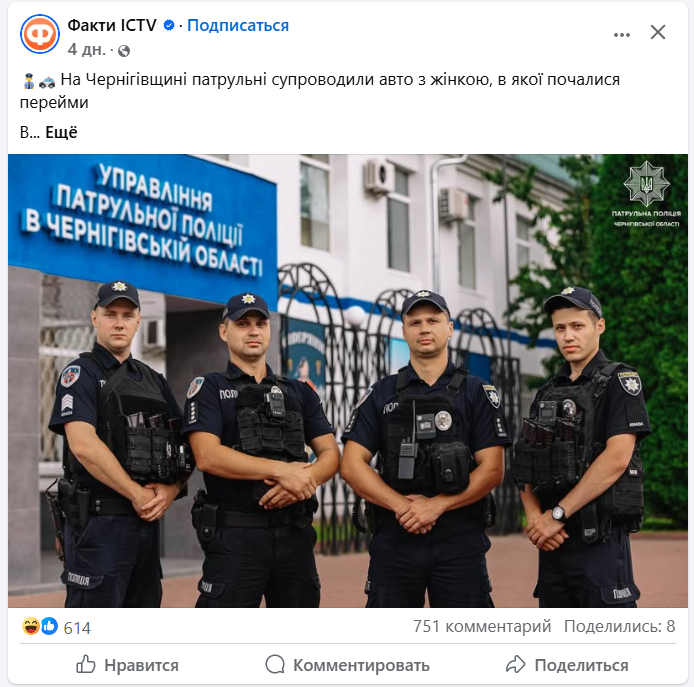Open the three-dots post options menu
The image size is (694, 687).
coord(621,35)
